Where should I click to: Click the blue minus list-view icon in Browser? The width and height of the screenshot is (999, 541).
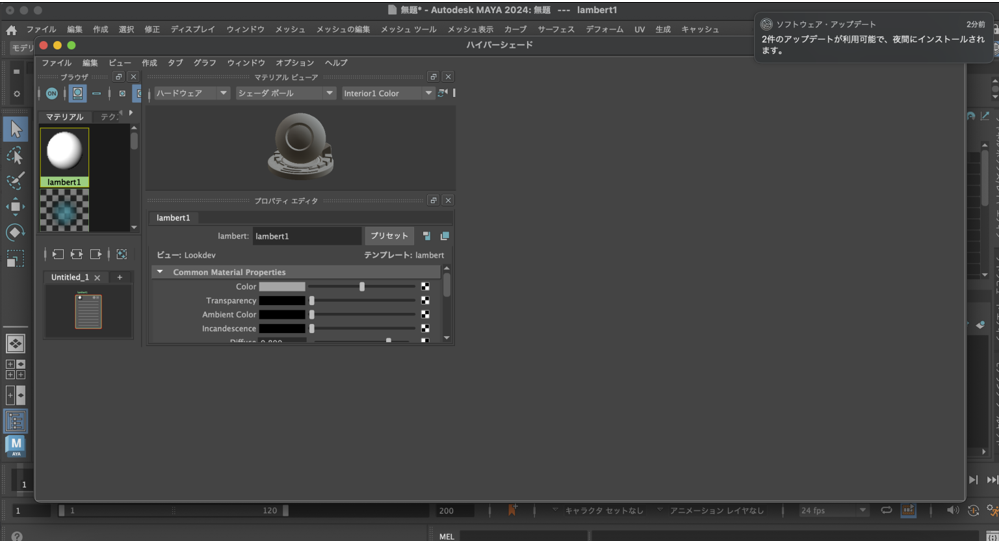pyautogui.click(x=96, y=94)
